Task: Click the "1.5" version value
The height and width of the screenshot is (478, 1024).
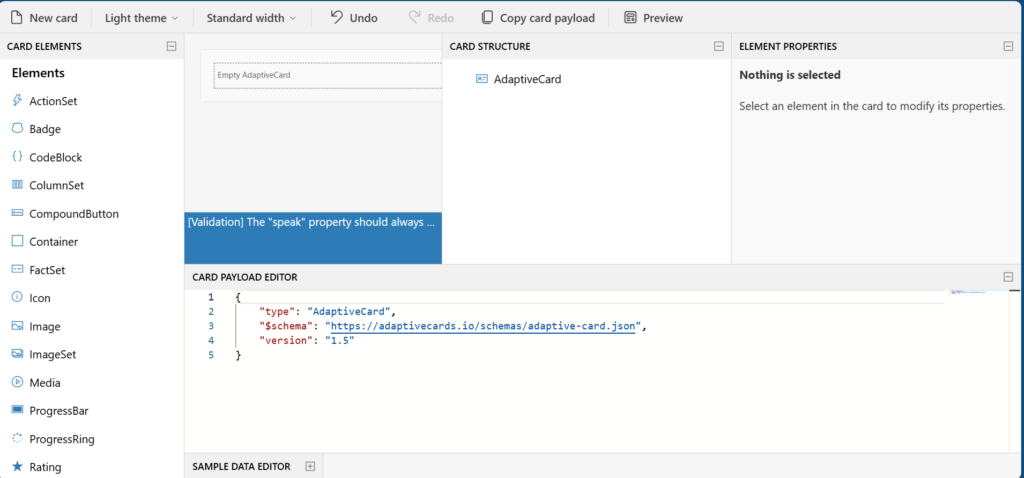Action: [x=340, y=340]
